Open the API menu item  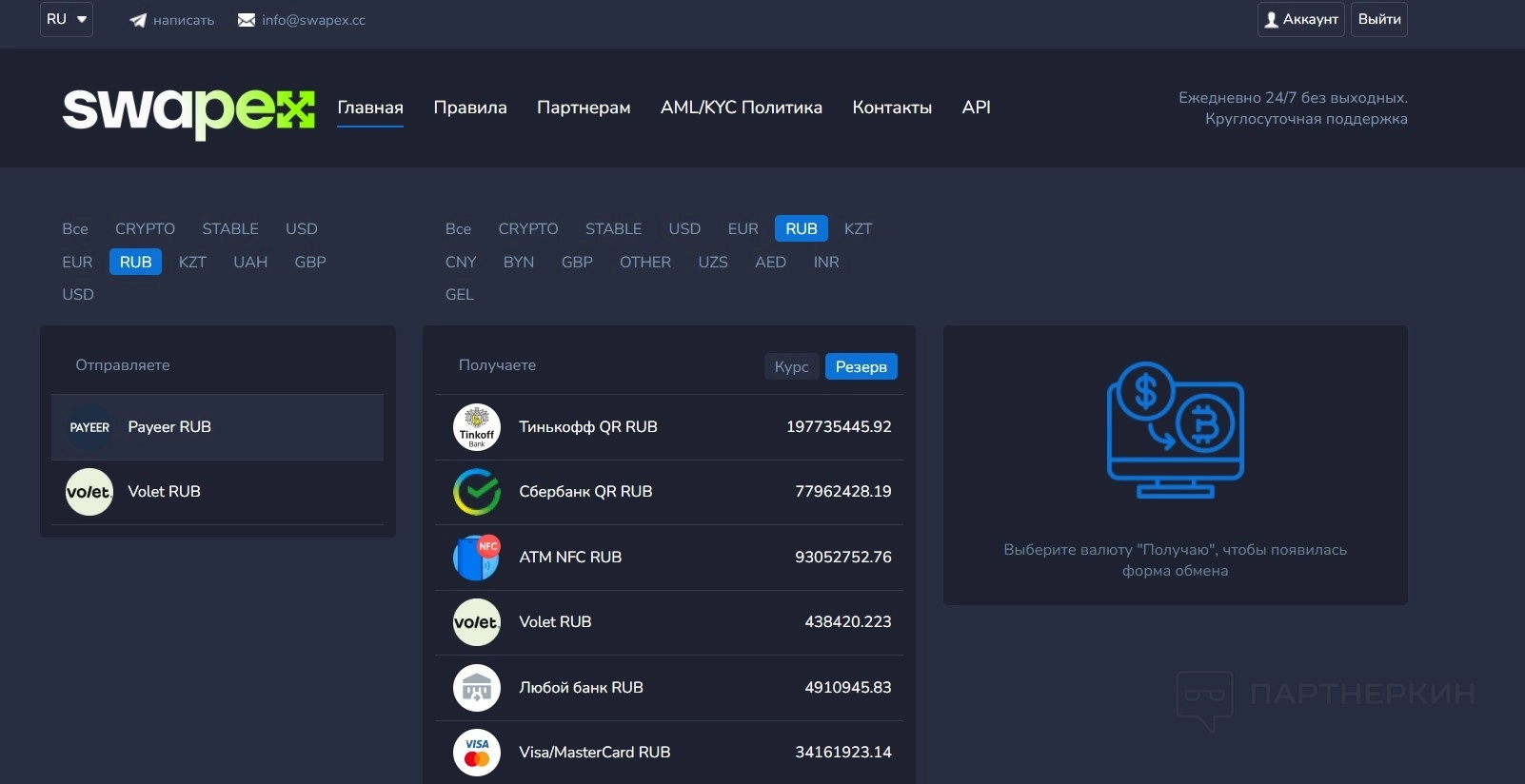click(x=977, y=108)
